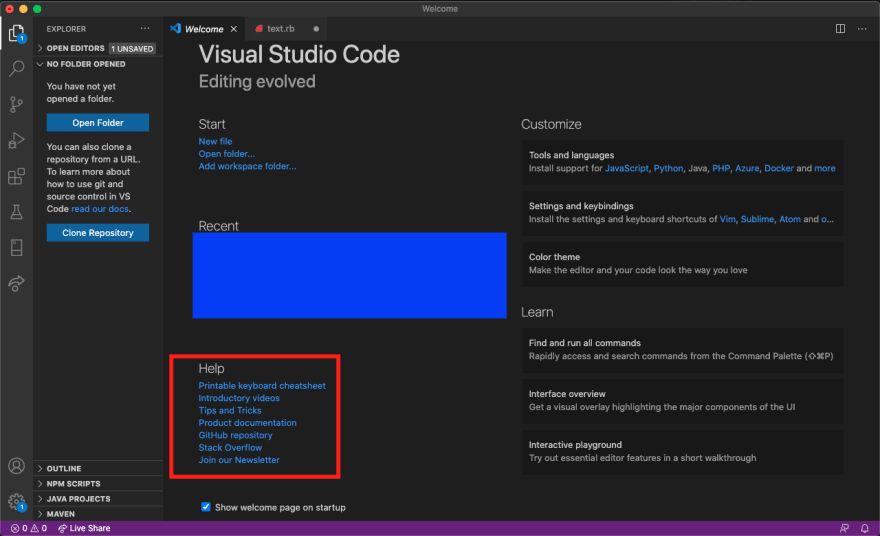Close the Welcome tab
This screenshot has width=880, height=536.
[x=233, y=29]
